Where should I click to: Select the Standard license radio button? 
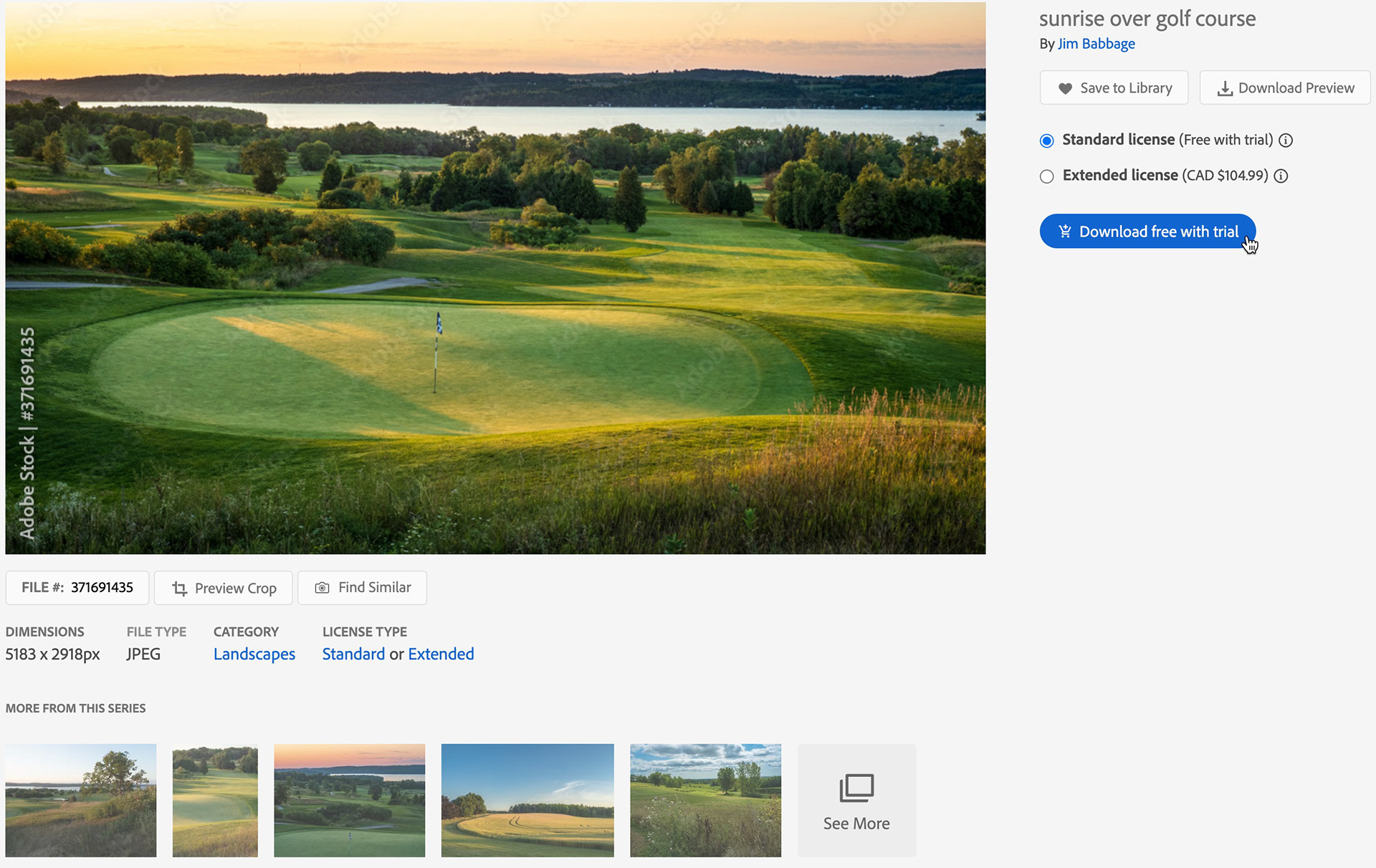[1047, 140]
